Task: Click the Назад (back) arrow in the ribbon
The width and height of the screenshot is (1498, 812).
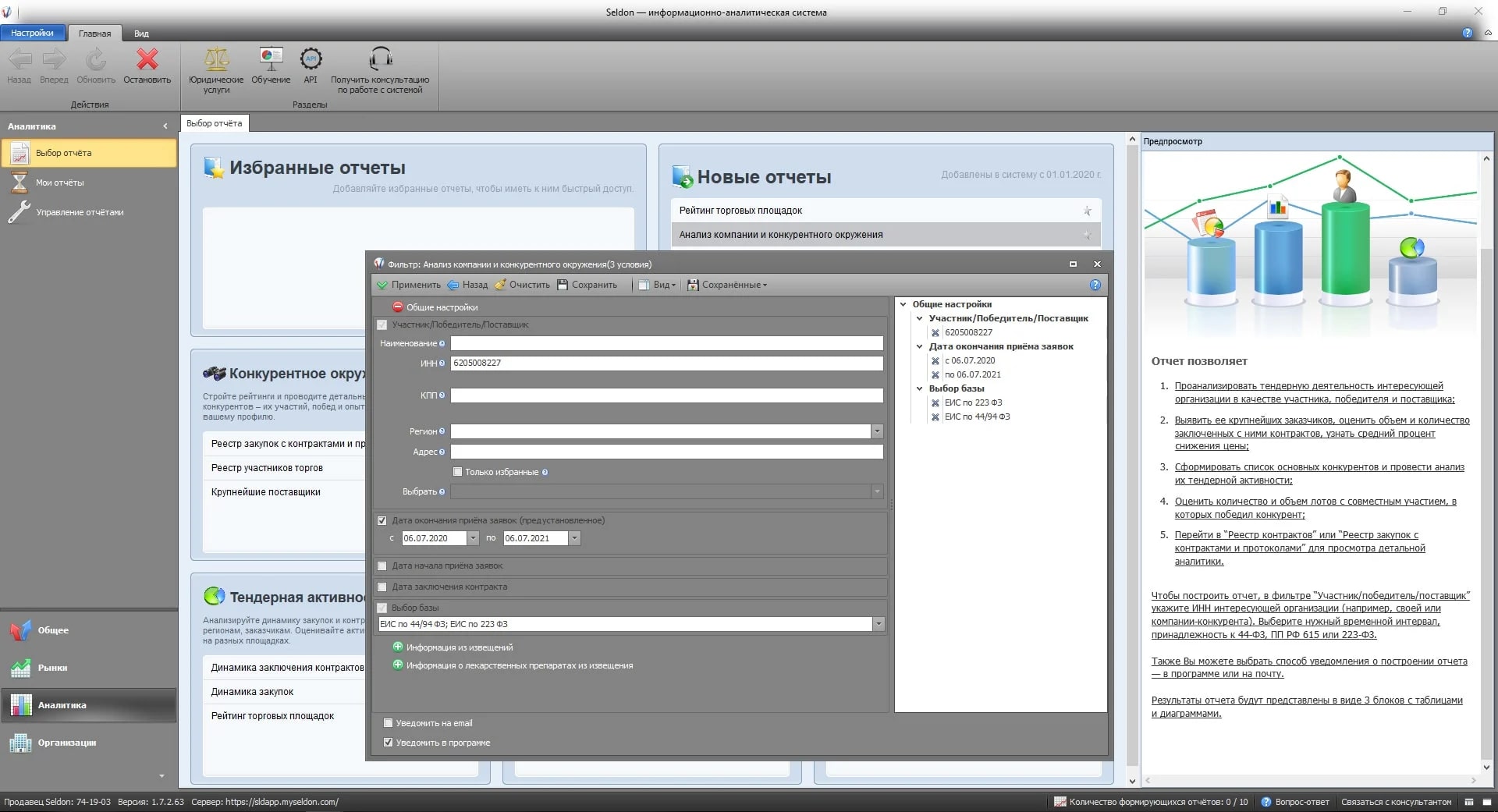Action: [20, 59]
